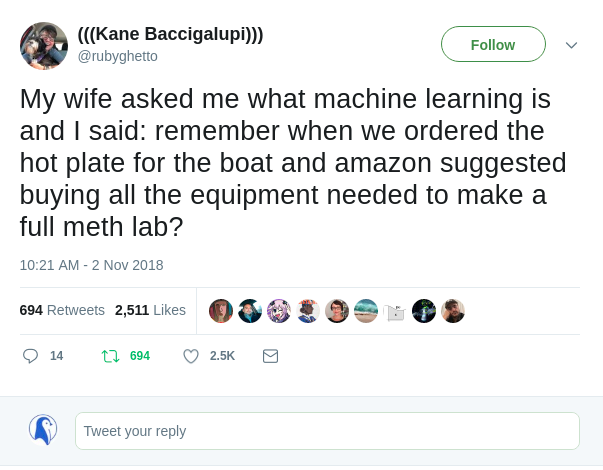Click into the Tweet your reply field
The height and width of the screenshot is (470, 603).
(x=327, y=431)
